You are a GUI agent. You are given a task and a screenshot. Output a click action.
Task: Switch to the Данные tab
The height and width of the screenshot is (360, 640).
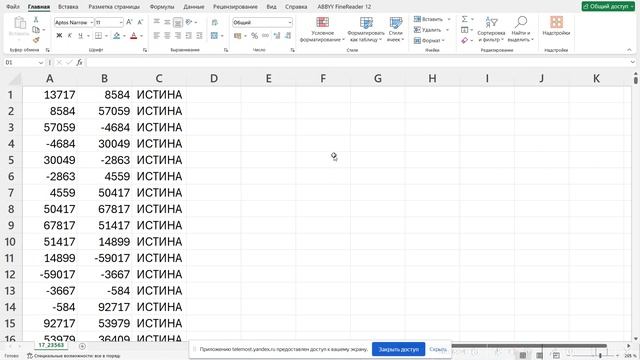(x=193, y=7)
